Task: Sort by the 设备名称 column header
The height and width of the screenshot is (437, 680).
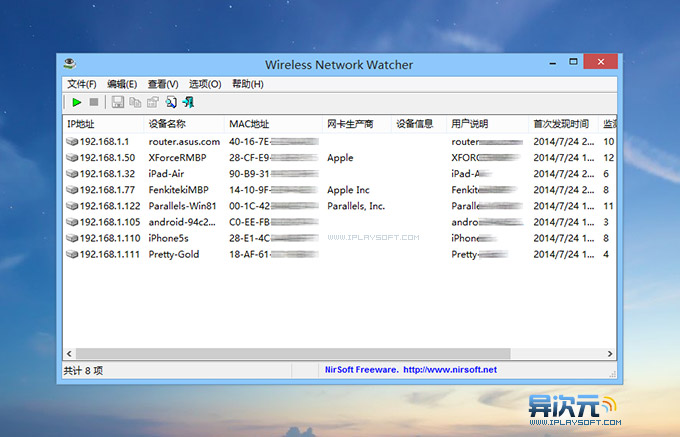Action: [184, 124]
